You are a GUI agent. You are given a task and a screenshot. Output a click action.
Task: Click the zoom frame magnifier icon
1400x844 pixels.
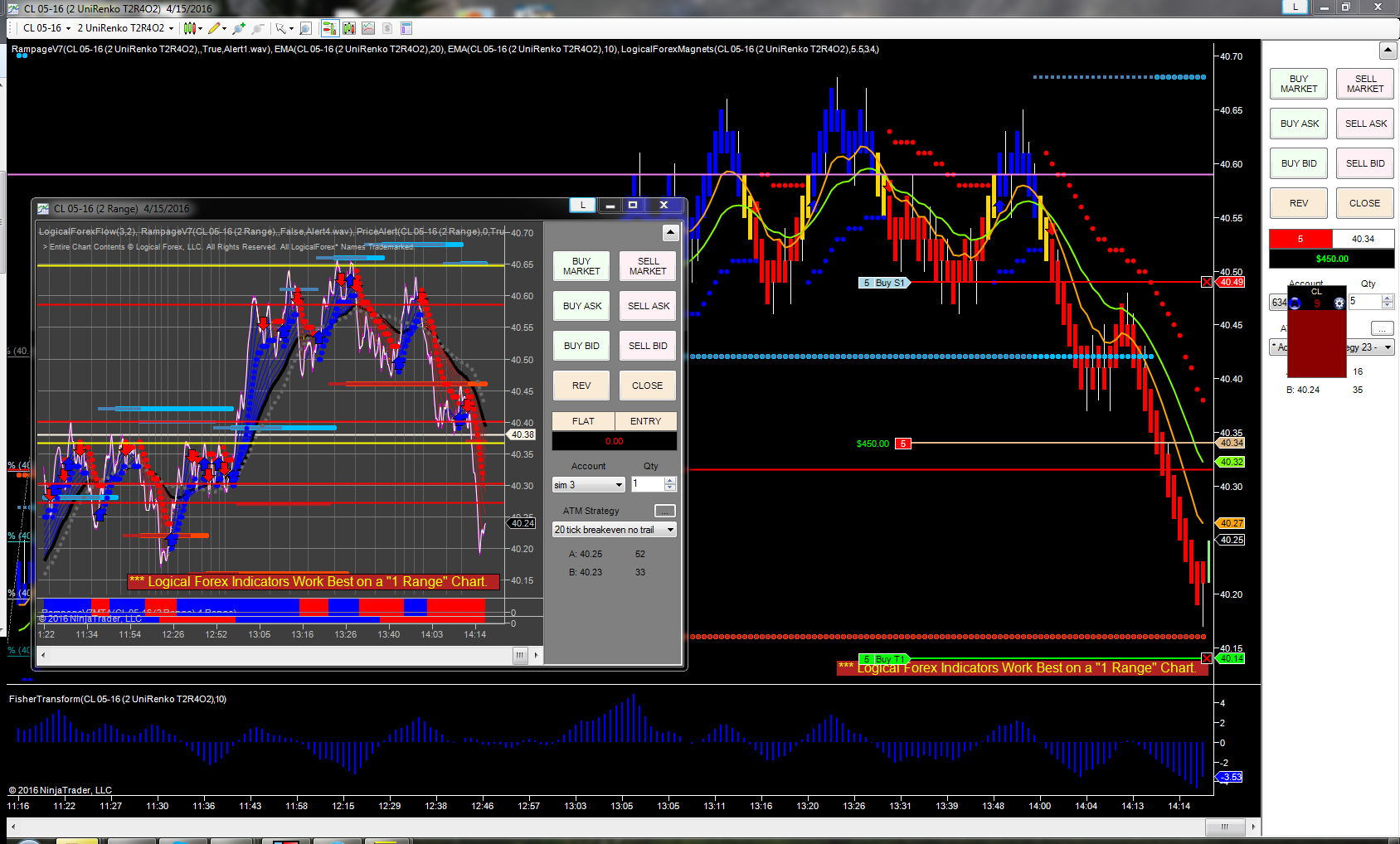coord(305,28)
